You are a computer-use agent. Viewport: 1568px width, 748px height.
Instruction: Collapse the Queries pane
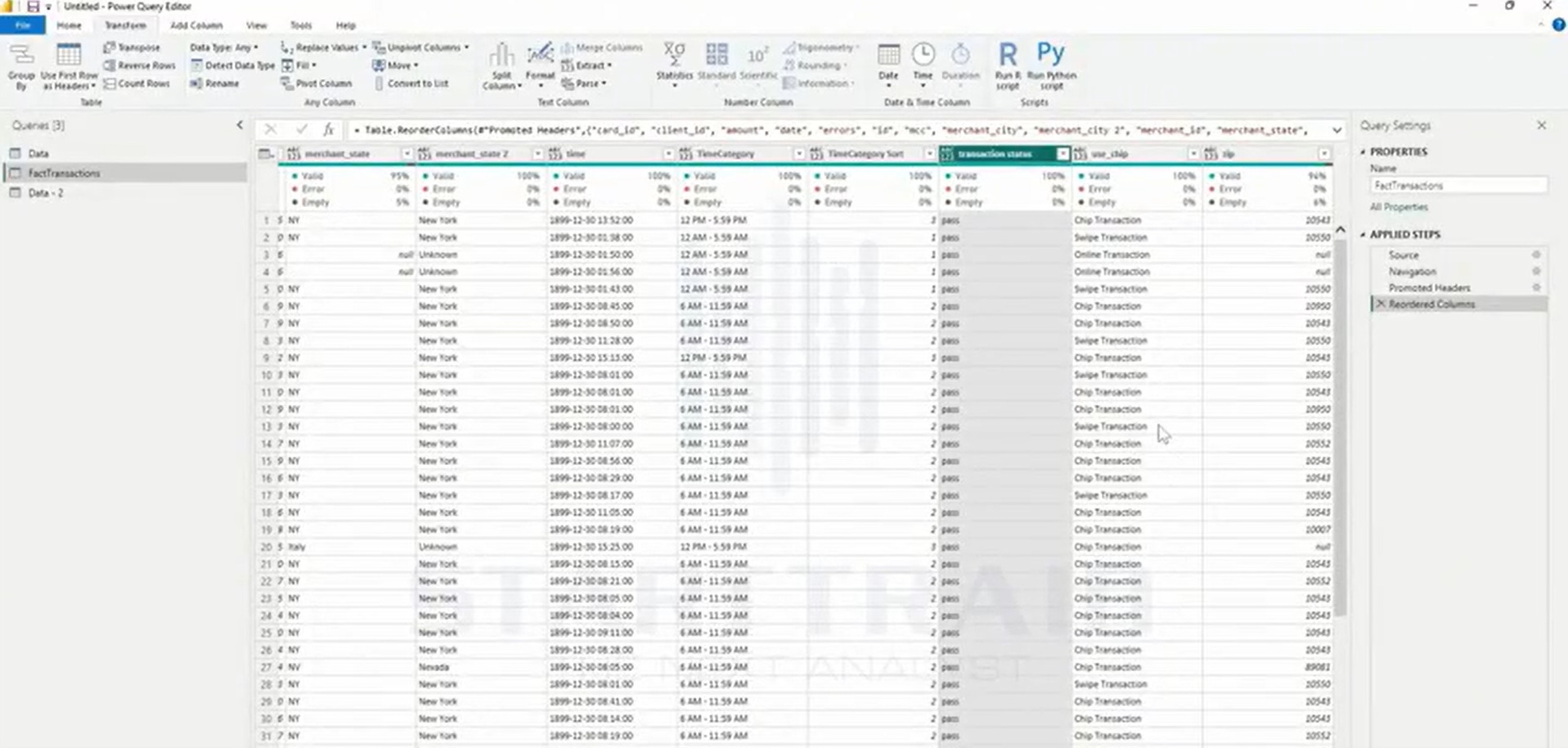240,125
